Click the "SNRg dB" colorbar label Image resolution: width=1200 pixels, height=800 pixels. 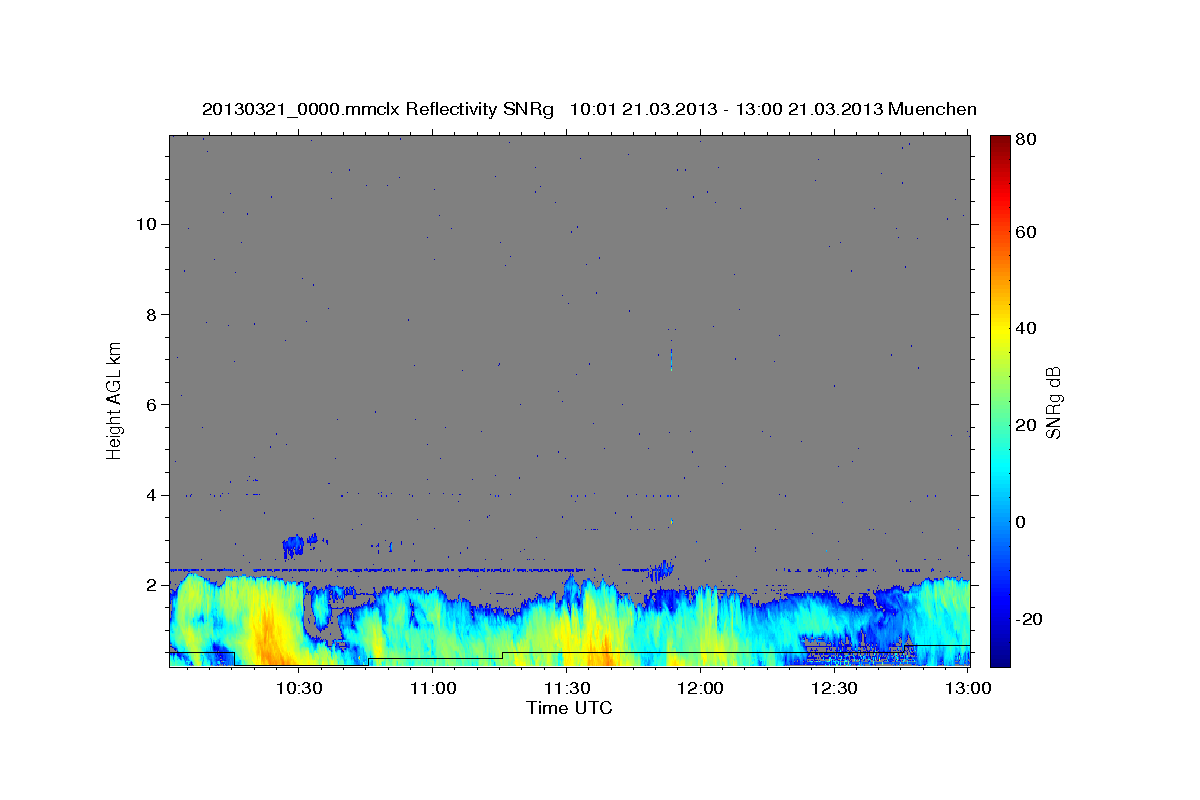pos(1053,402)
